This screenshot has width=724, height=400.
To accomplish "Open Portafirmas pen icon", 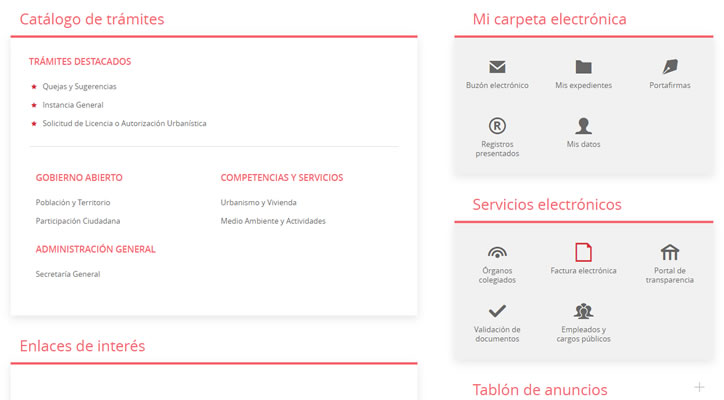I will point(670,67).
